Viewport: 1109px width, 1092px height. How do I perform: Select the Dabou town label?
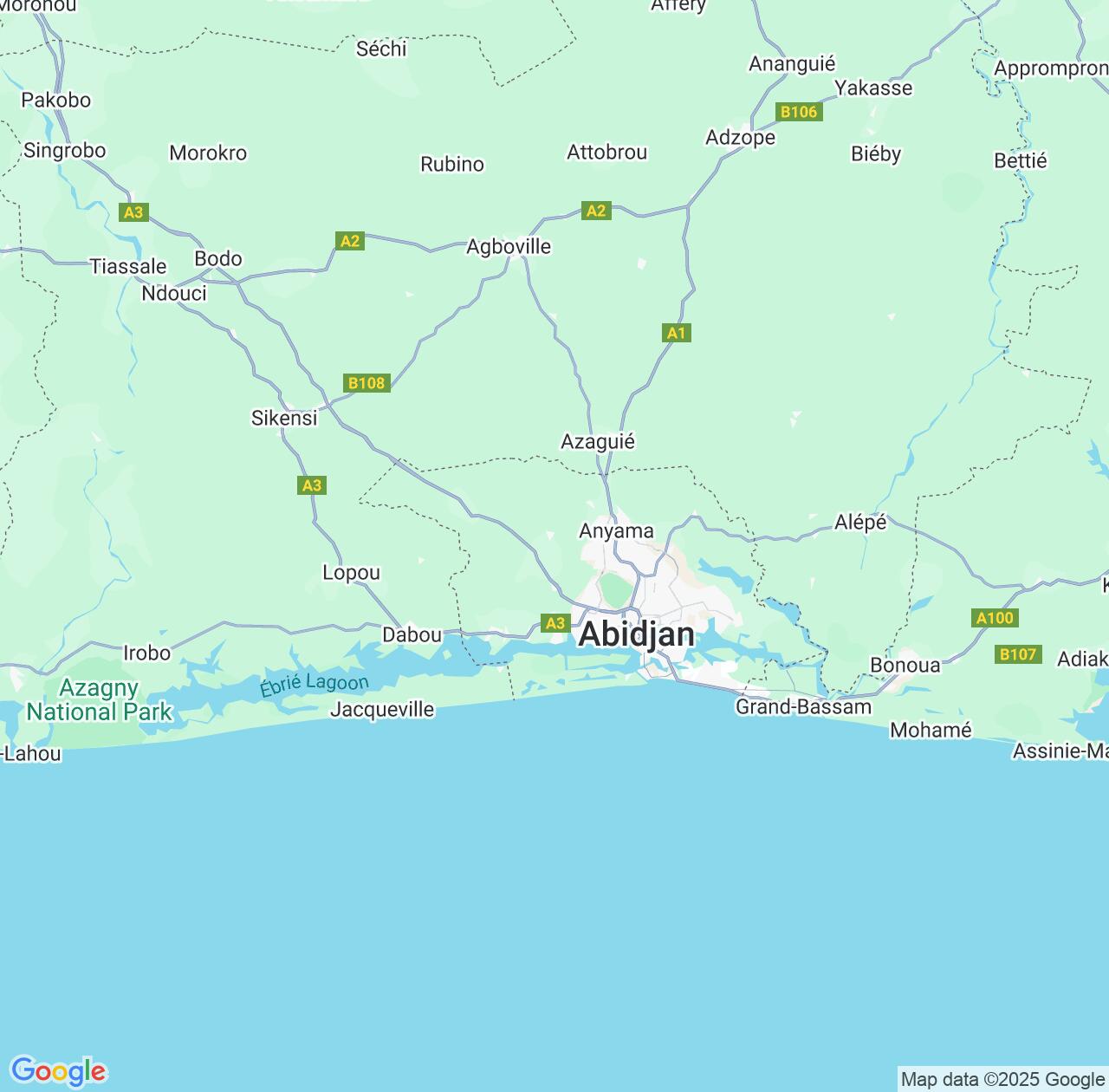[412, 635]
